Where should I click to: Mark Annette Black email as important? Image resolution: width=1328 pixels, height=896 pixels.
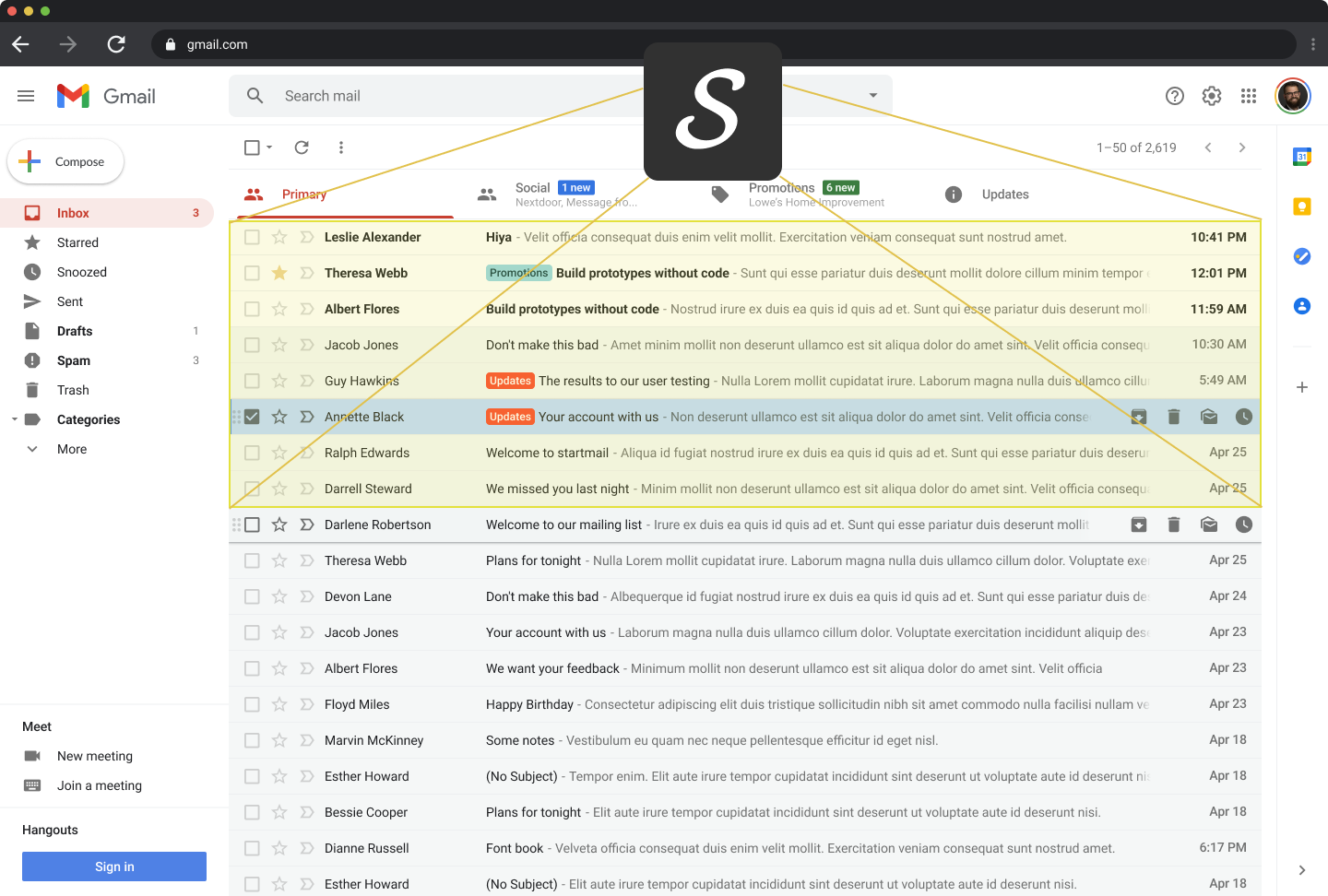point(307,417)
